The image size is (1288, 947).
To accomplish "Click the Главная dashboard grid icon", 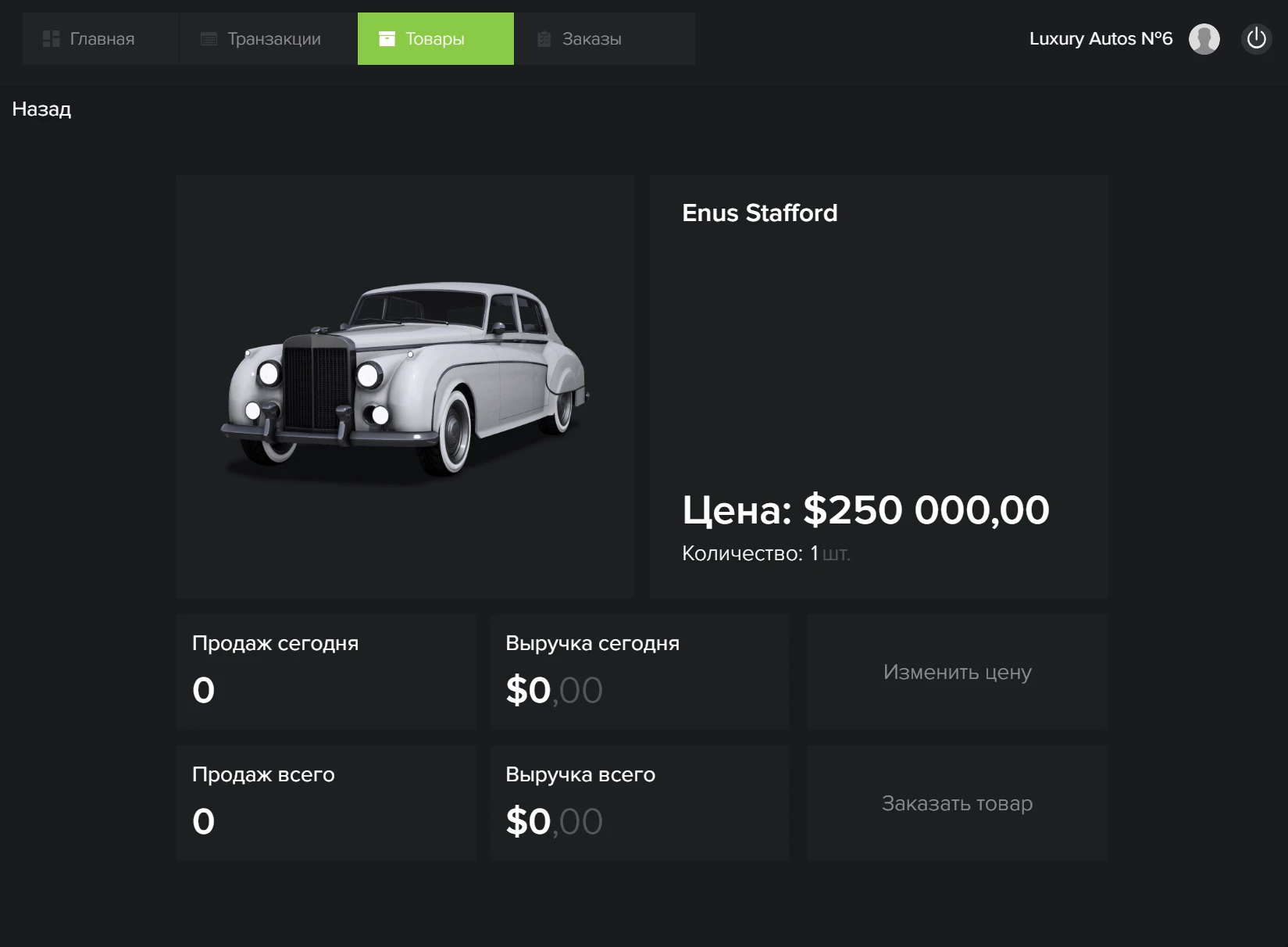I will coord(52,39).
